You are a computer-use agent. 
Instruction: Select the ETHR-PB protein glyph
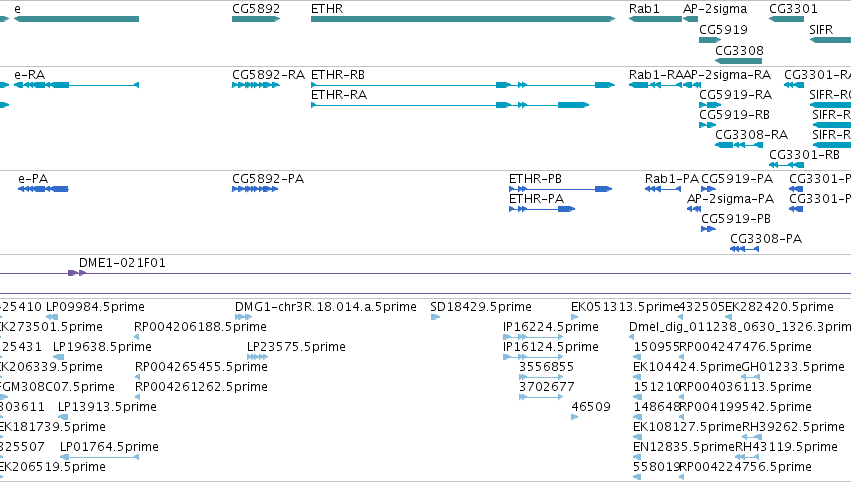tap(561, 189)
